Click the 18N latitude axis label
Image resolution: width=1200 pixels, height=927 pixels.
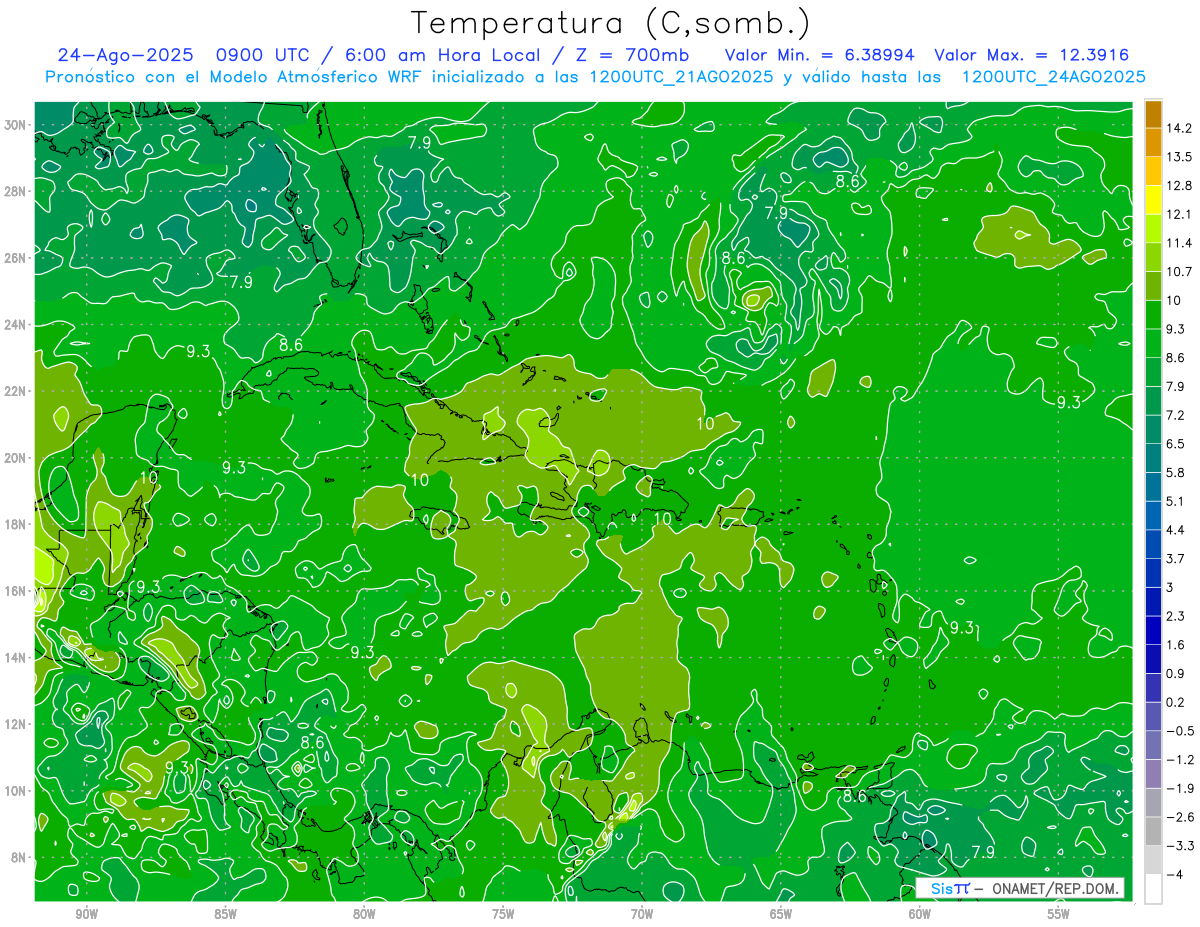[16, 524]
